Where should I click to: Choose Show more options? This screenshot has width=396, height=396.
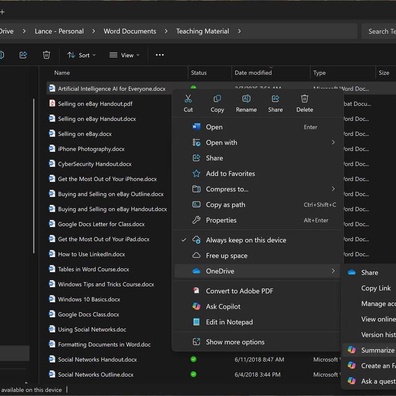pos(258,342)
